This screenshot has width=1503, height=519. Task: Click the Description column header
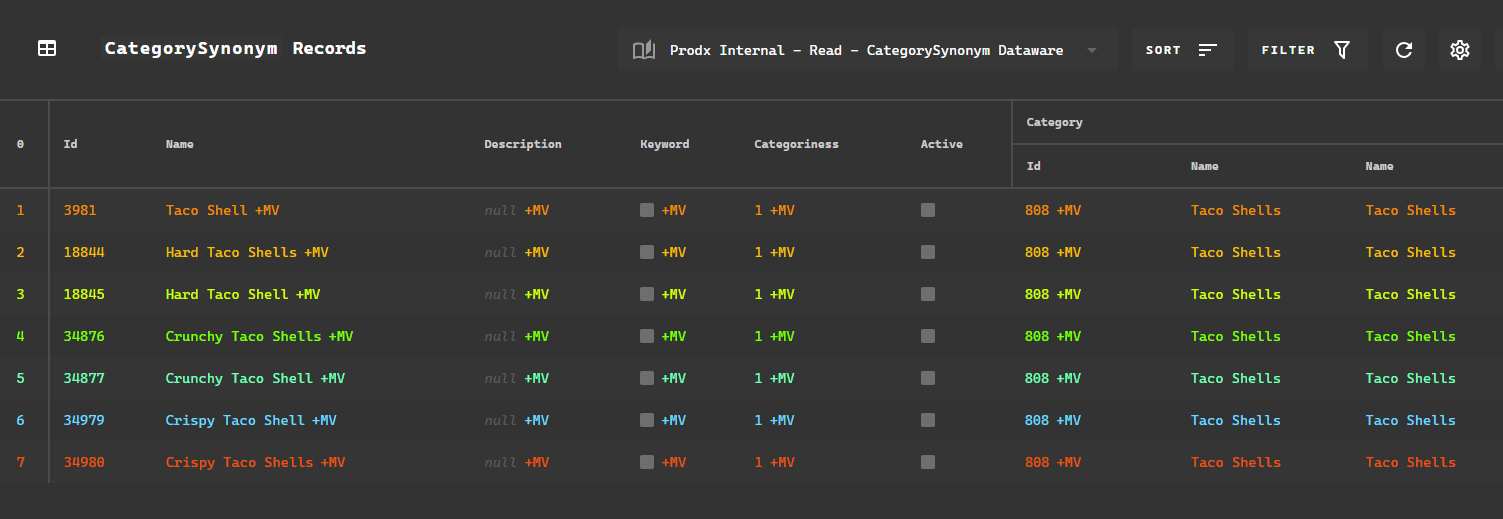click(523, 144)
